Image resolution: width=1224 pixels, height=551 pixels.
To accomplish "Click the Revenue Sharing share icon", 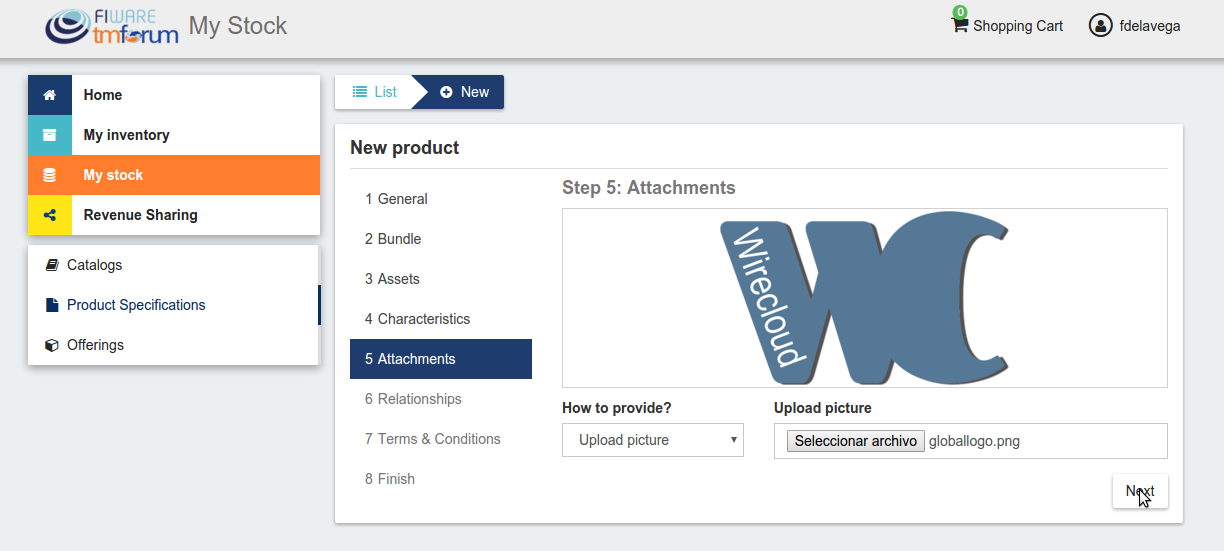I will tap(50, 215).
